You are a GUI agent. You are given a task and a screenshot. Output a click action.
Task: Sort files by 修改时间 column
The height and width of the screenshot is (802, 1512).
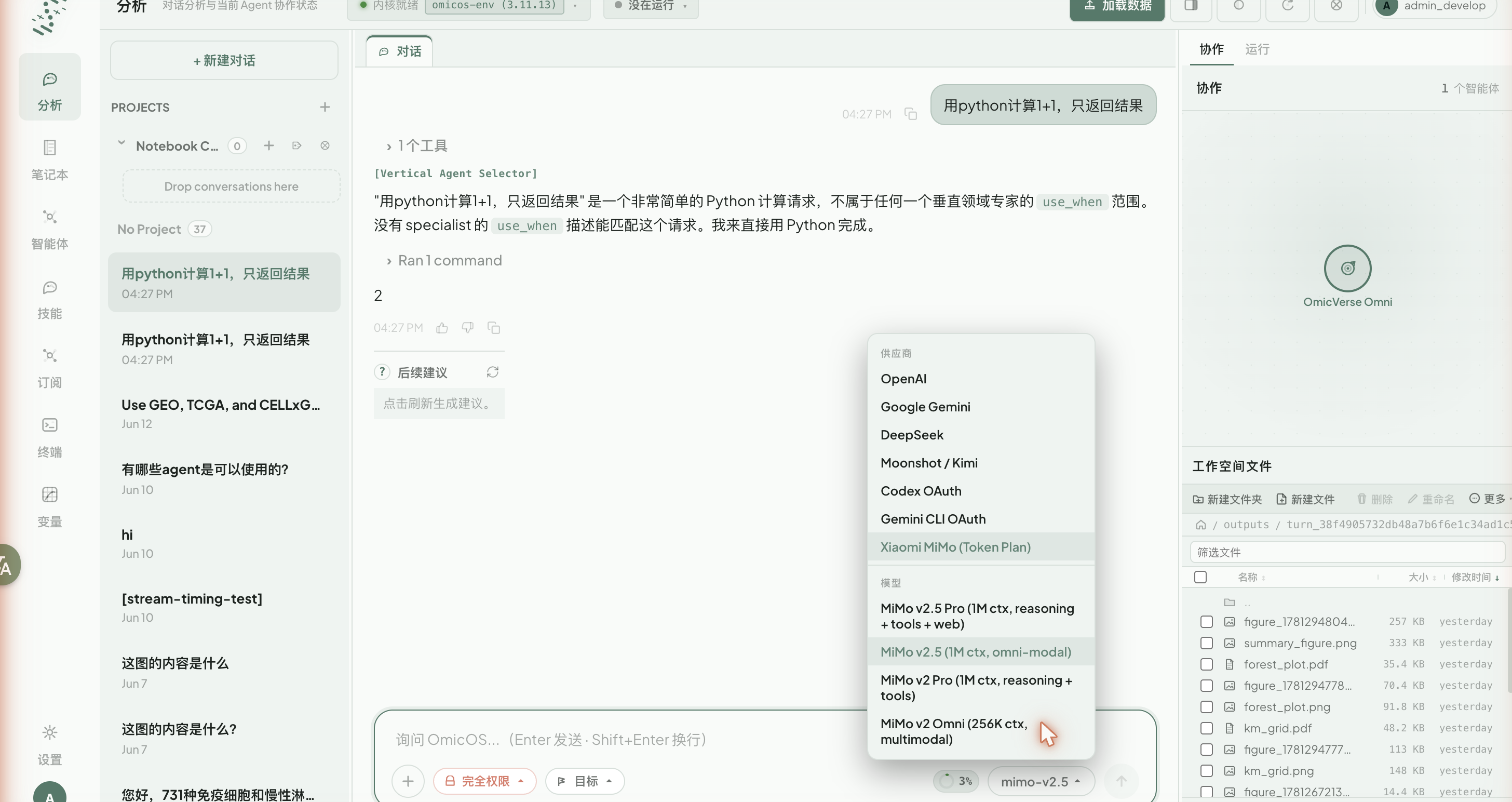click(1475, 577)
